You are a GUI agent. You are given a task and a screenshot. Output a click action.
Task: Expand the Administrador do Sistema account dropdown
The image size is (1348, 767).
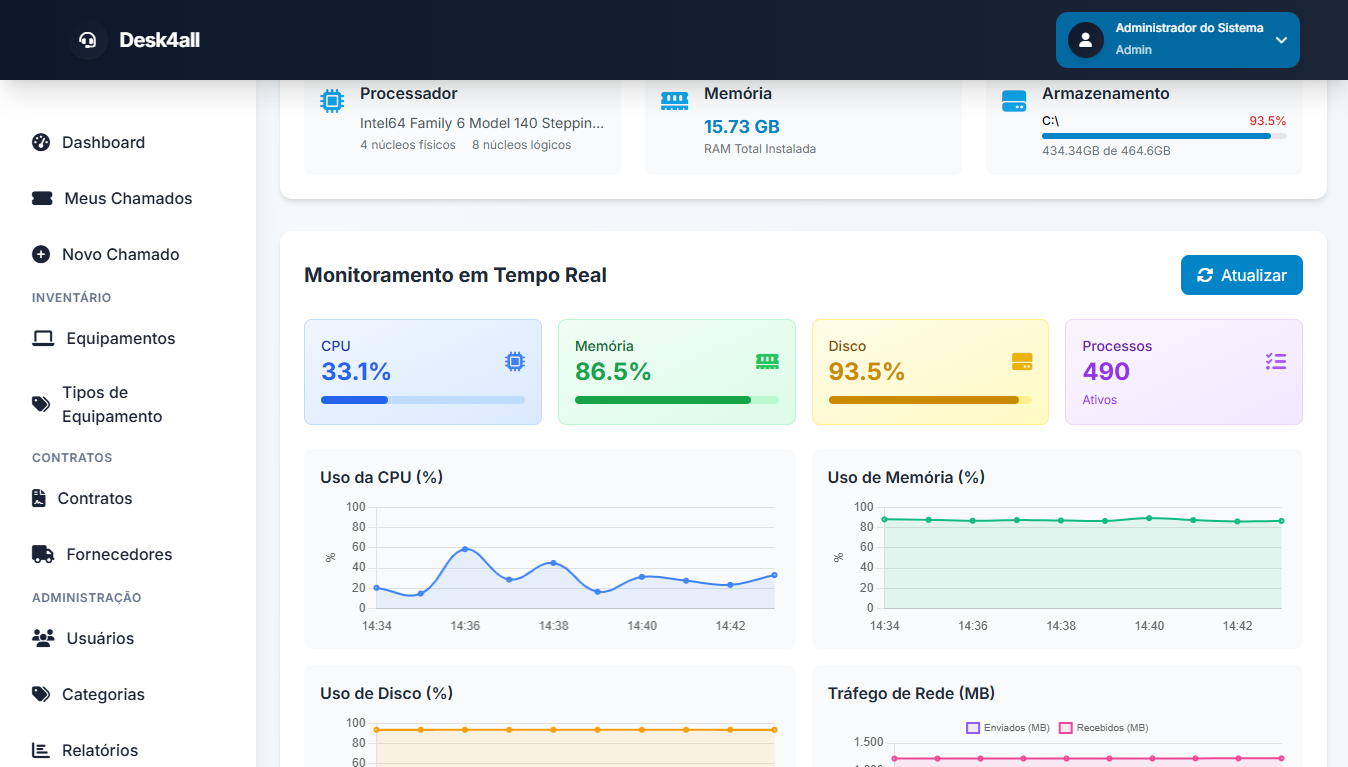1177,40
